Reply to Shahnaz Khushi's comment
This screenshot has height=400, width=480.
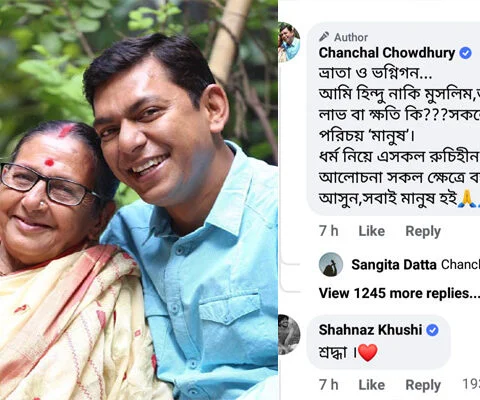[x=423, y=385]
